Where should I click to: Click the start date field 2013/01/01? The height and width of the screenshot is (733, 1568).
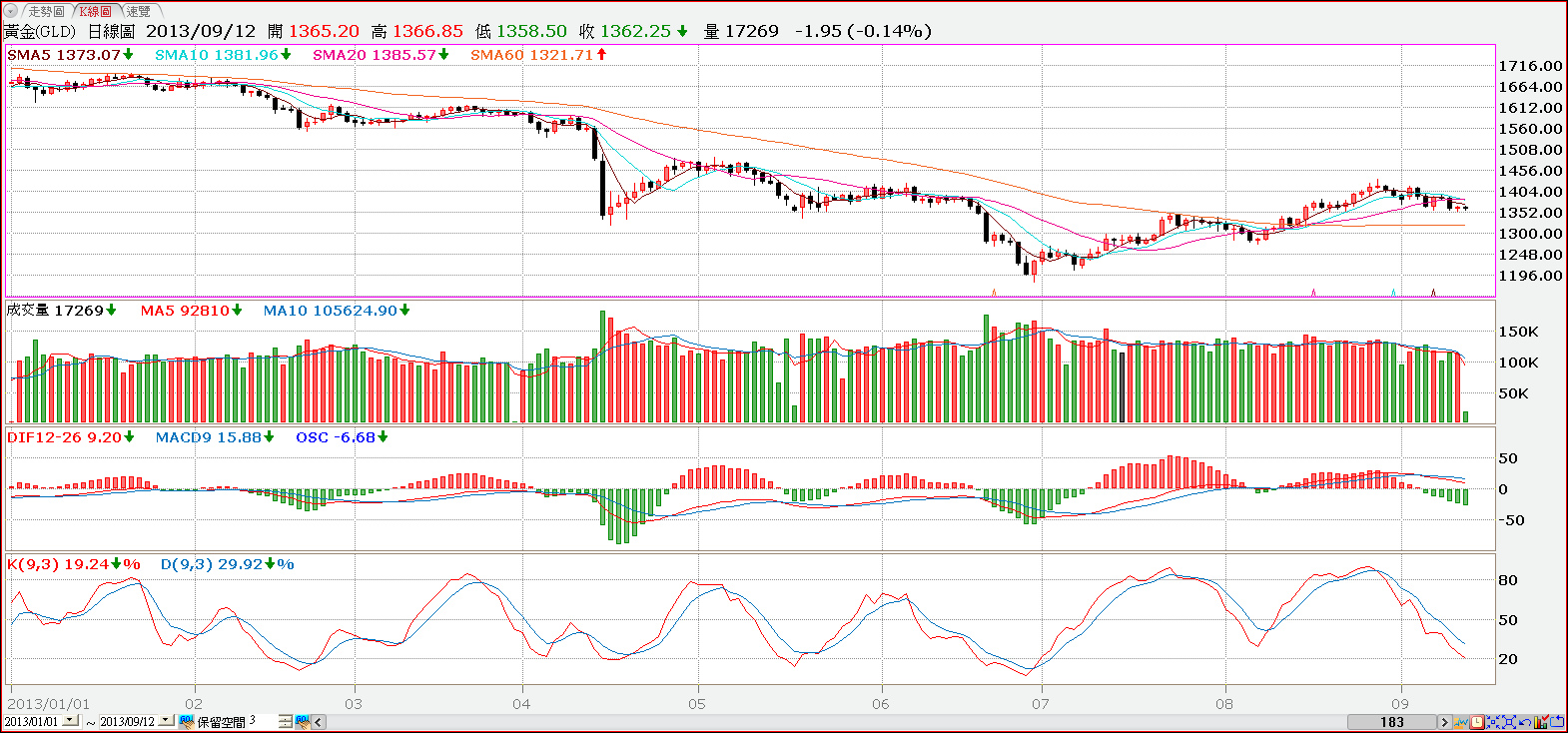click(x=31, y=721)
